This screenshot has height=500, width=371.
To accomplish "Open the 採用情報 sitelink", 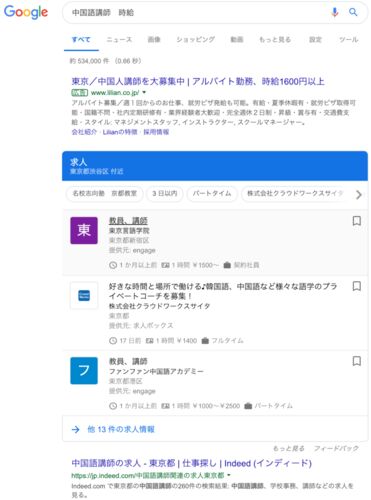I will (156, 132).
